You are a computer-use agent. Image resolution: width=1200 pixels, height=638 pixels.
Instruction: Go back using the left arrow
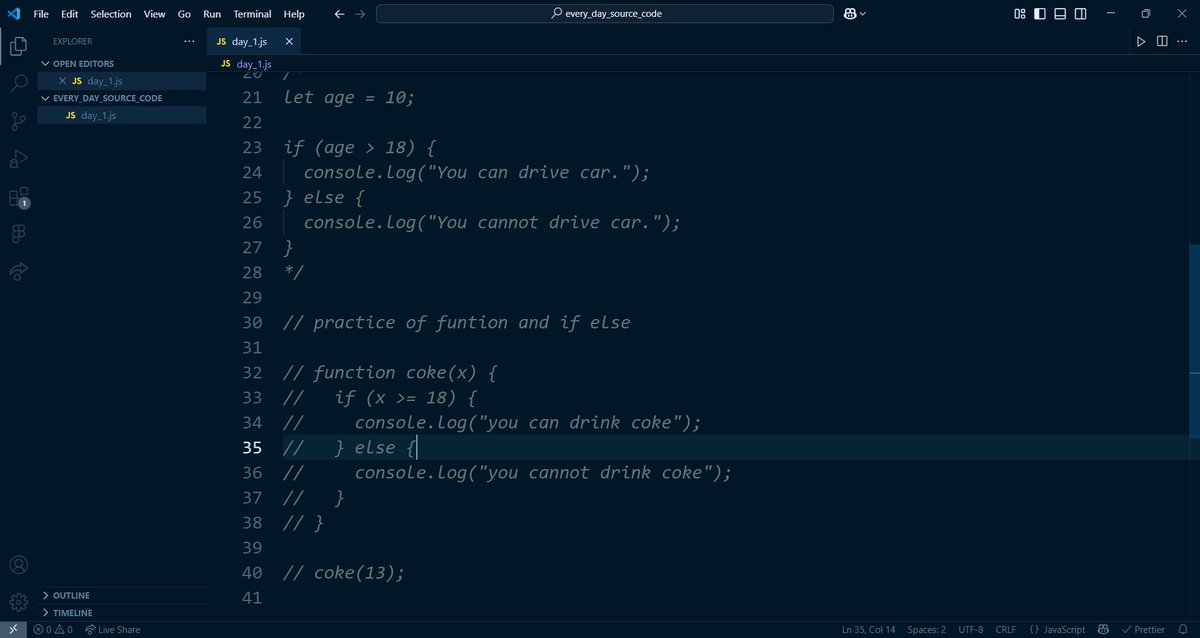(x=339, y=14)
